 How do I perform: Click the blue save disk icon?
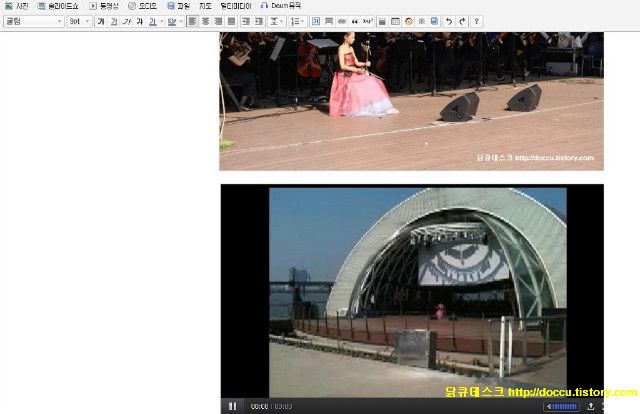click(x=434, y=21)
